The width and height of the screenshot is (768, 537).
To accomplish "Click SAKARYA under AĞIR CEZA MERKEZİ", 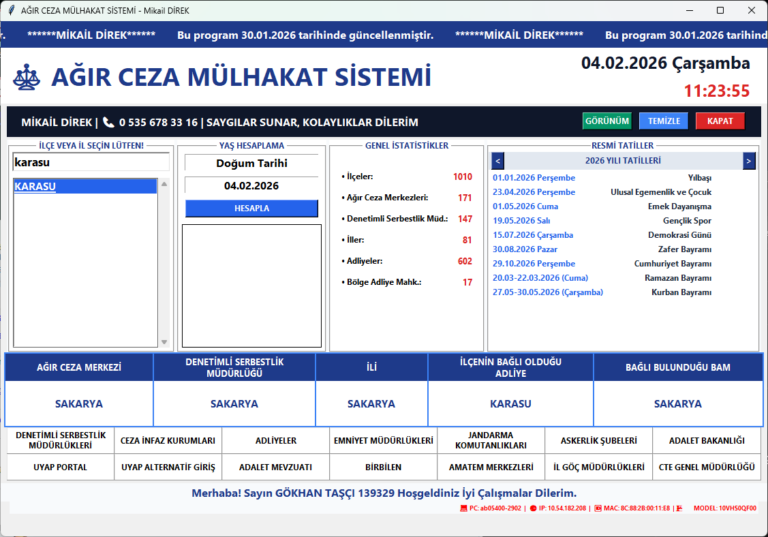I will 79,404.
